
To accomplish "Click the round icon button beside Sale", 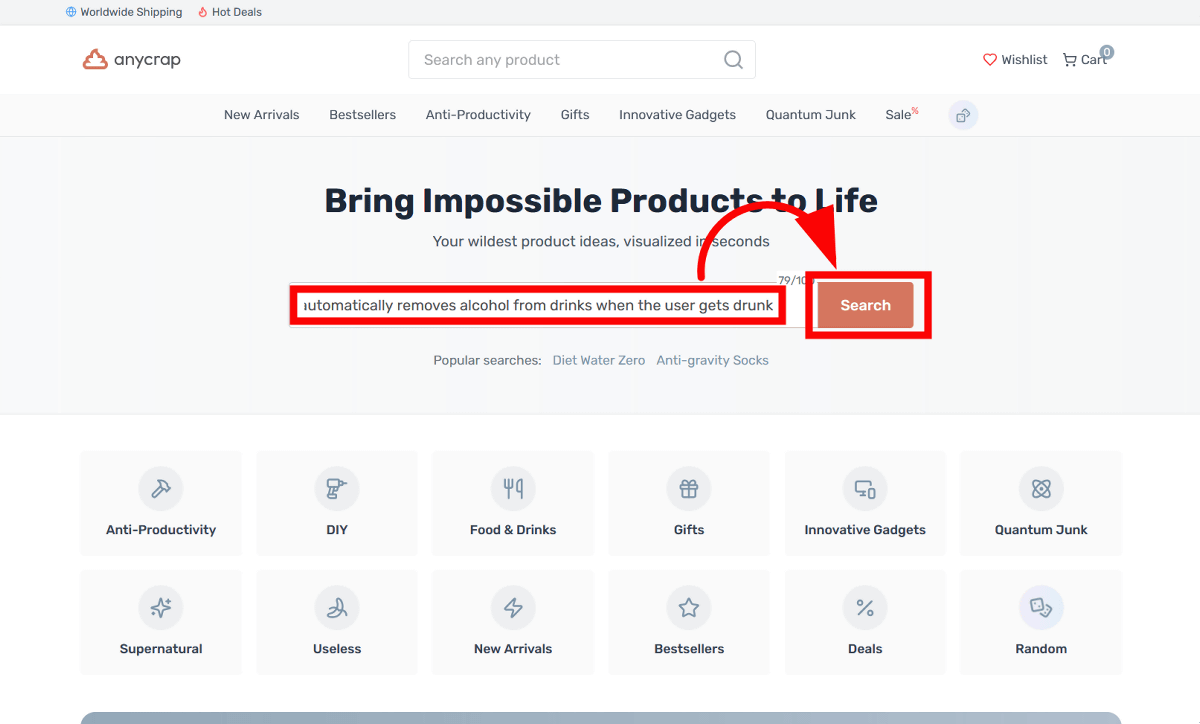I will click(x=963, y=115).
